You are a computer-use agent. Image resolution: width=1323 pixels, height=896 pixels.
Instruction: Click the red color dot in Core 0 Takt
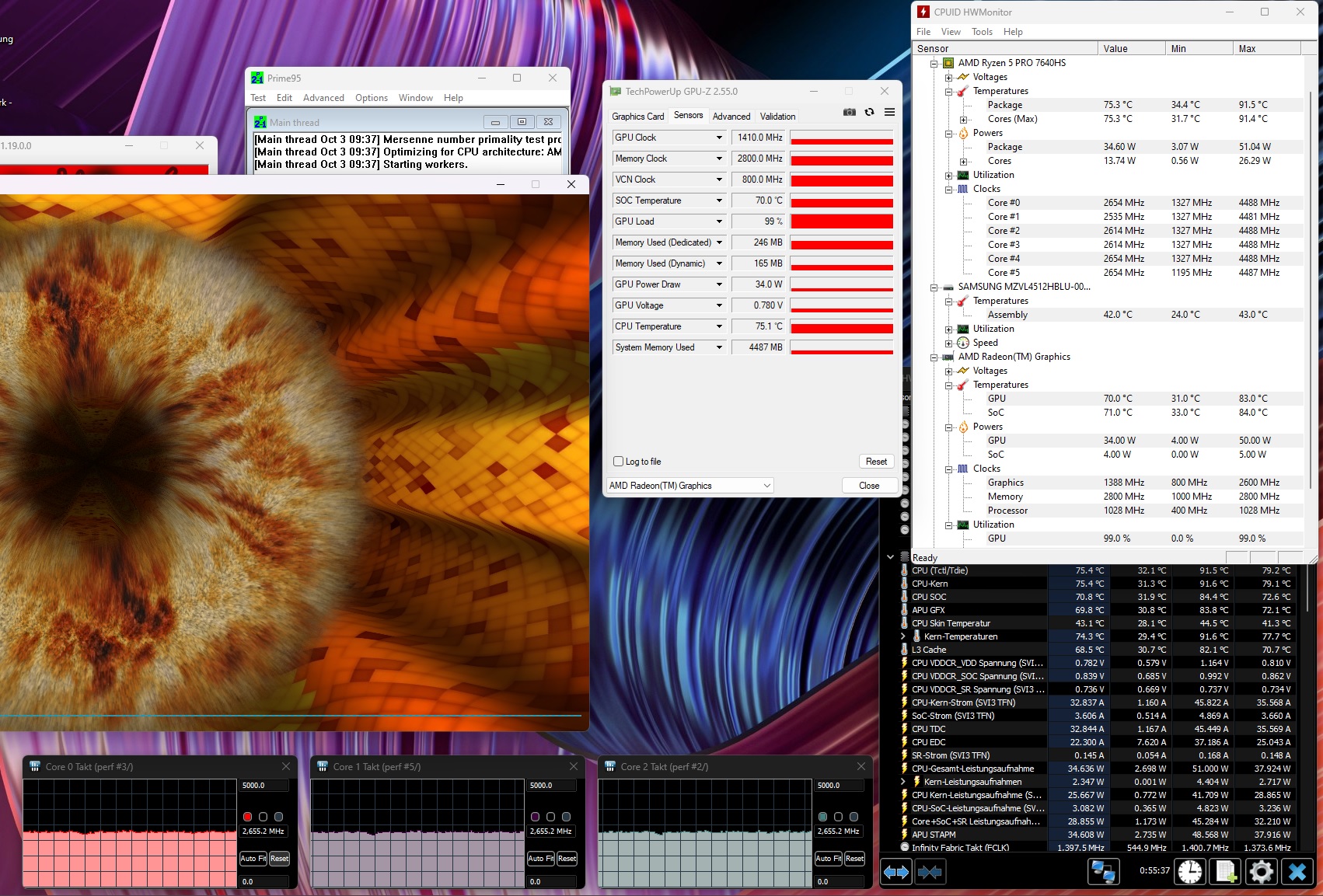pyautogui.click(x=247, y=817)
